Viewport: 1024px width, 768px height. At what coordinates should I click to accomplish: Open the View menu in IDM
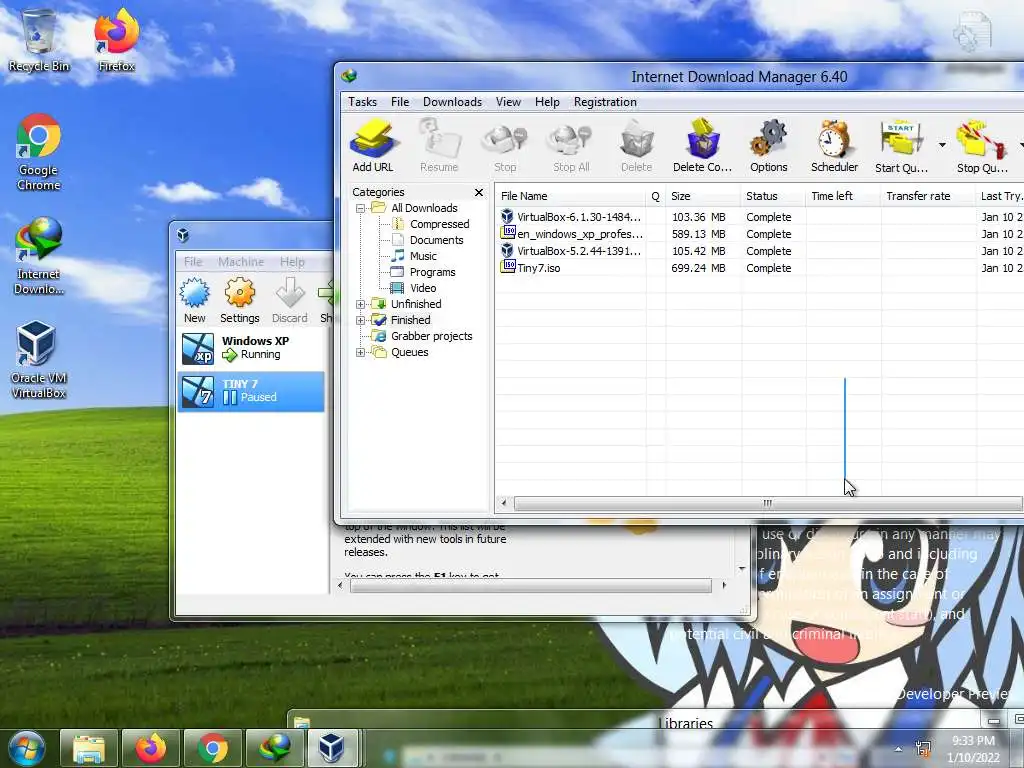tap(508, 102)
